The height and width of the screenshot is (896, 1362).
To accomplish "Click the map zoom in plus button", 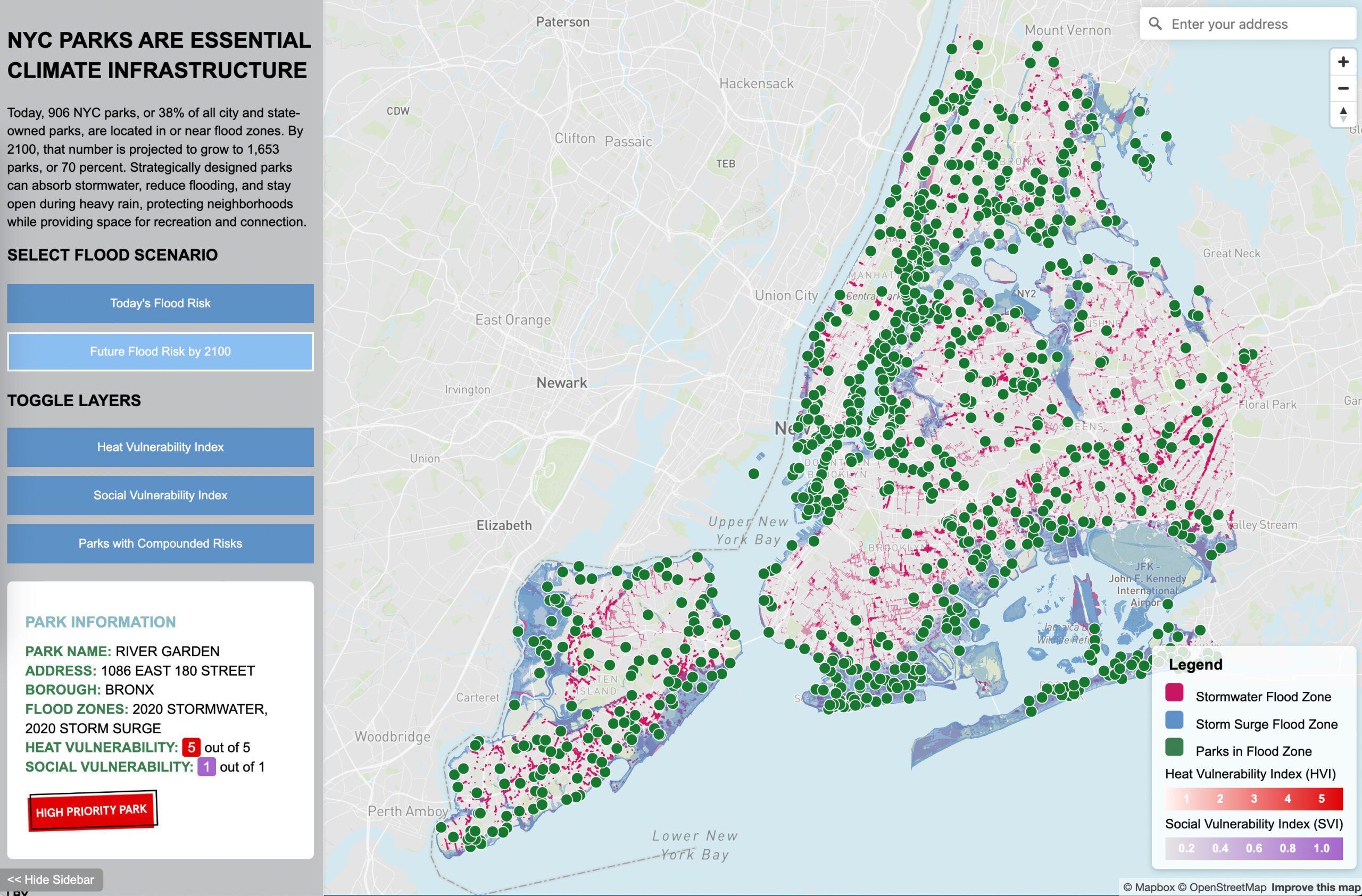I will click(x=1342, y=62).
